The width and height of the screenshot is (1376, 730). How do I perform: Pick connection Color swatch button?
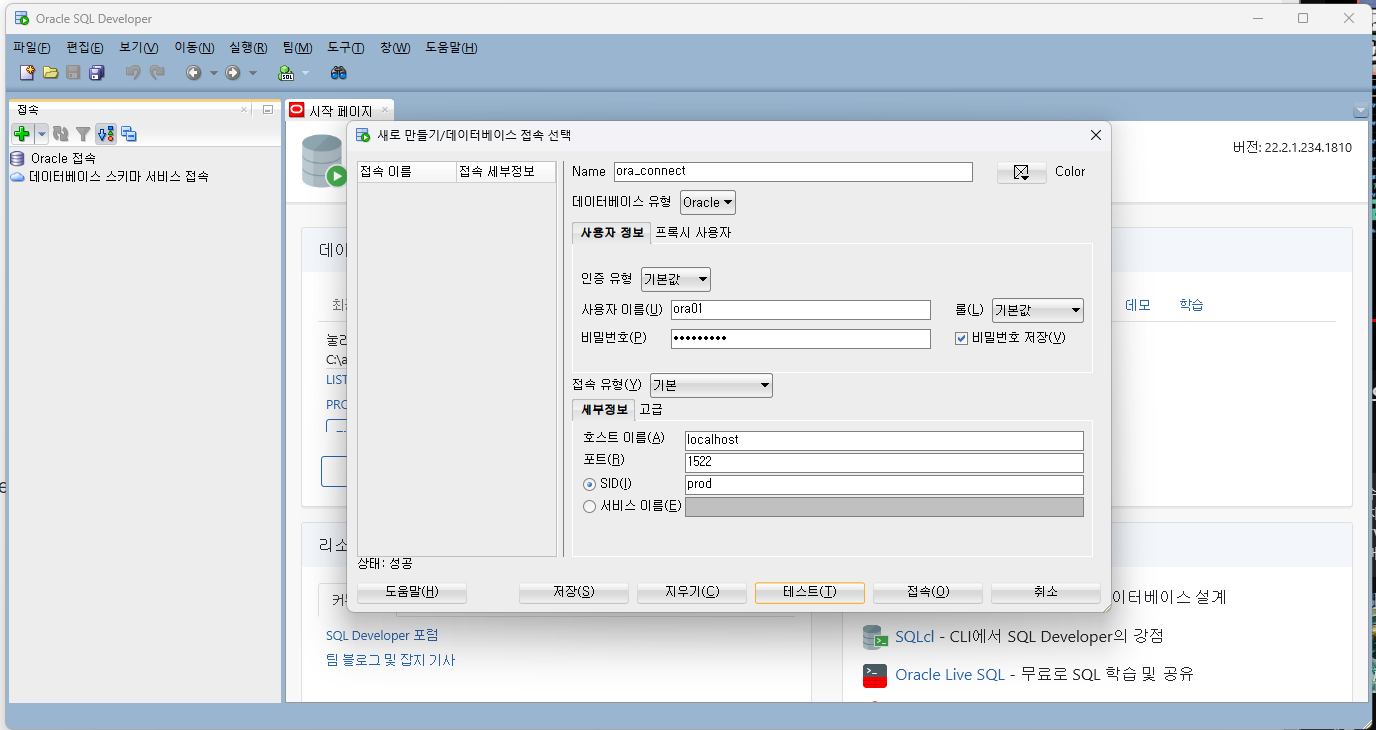[1022, 172]
